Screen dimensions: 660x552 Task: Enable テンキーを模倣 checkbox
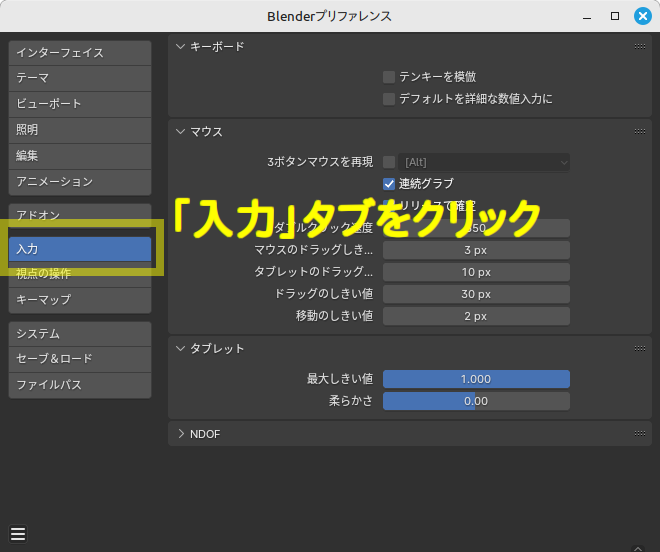389,77
